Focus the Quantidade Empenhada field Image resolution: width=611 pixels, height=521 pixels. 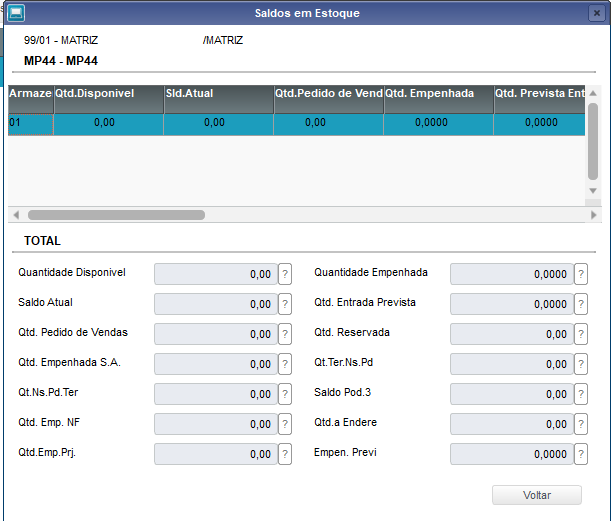point(512,274)
